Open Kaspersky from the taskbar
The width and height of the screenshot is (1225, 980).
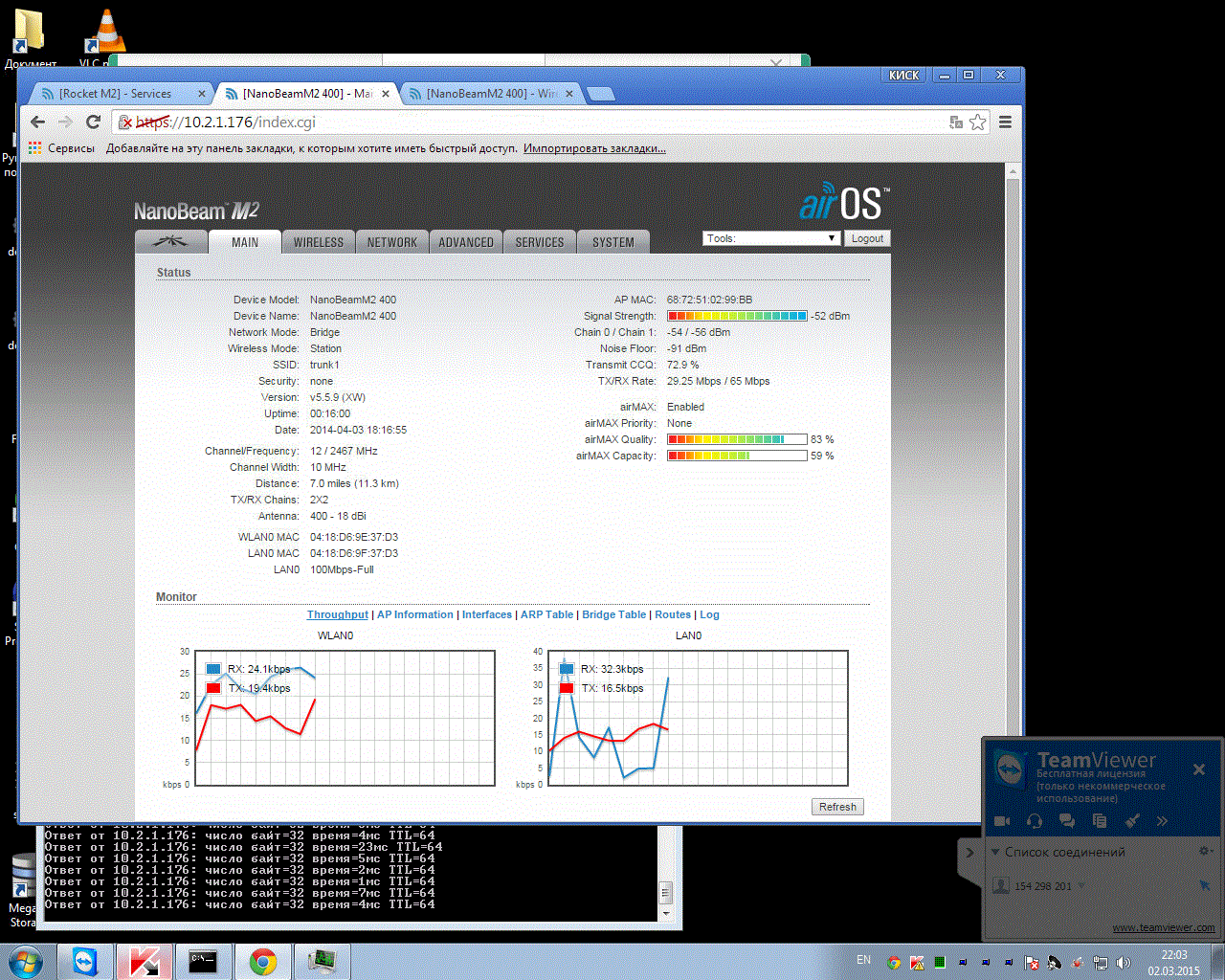145,962
